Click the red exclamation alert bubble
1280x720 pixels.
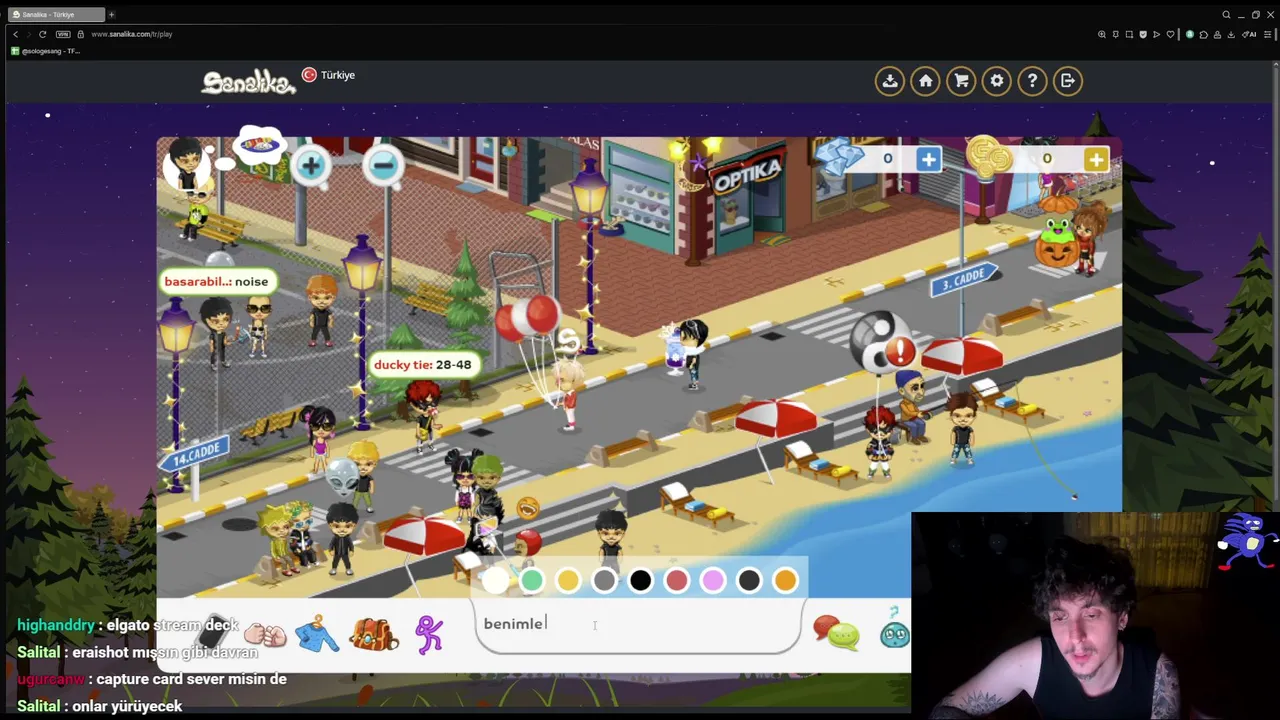[900, 351]
